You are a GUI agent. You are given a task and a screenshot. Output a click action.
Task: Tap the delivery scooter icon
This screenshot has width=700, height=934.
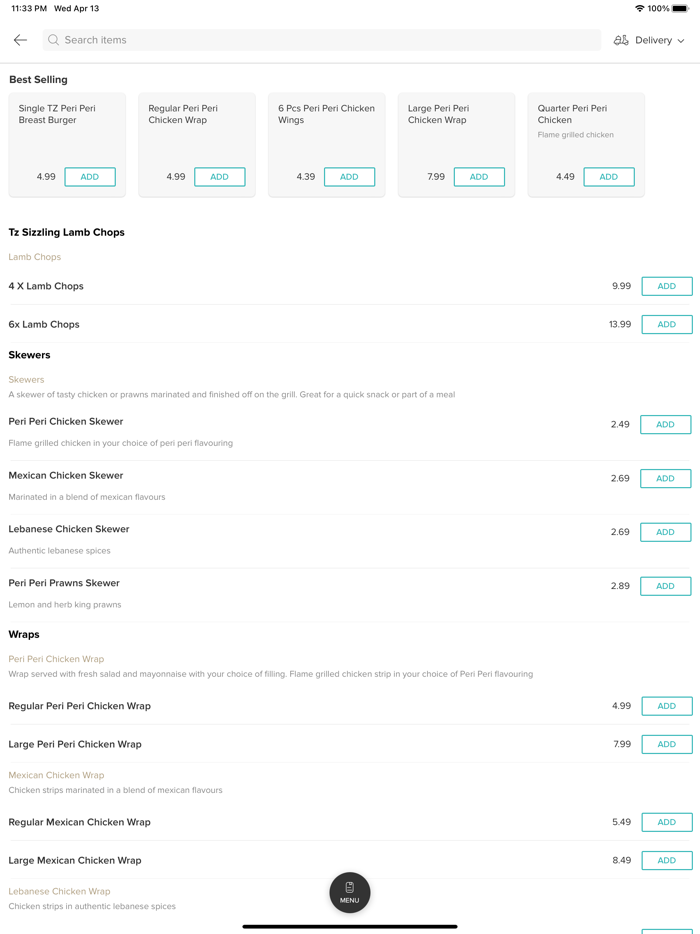click(x=621, y=40)
